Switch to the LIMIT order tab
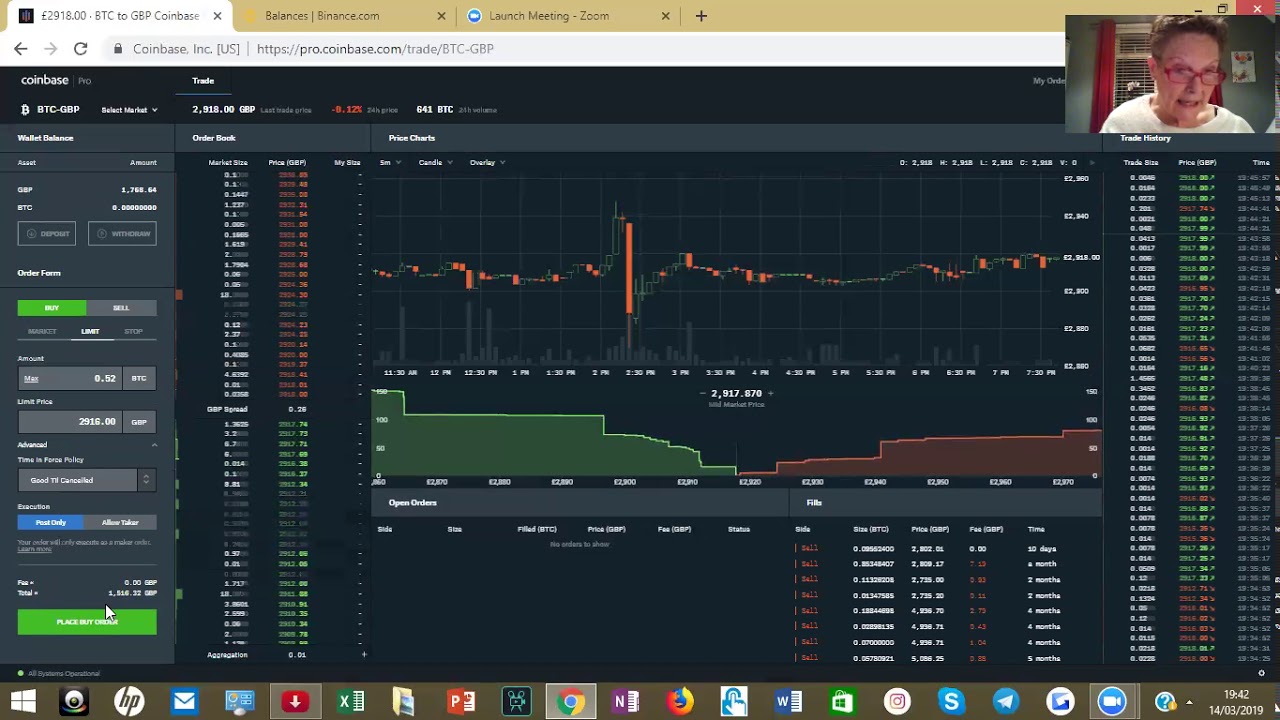Screen dimensions: 1280x720 [x=90, y=331]
